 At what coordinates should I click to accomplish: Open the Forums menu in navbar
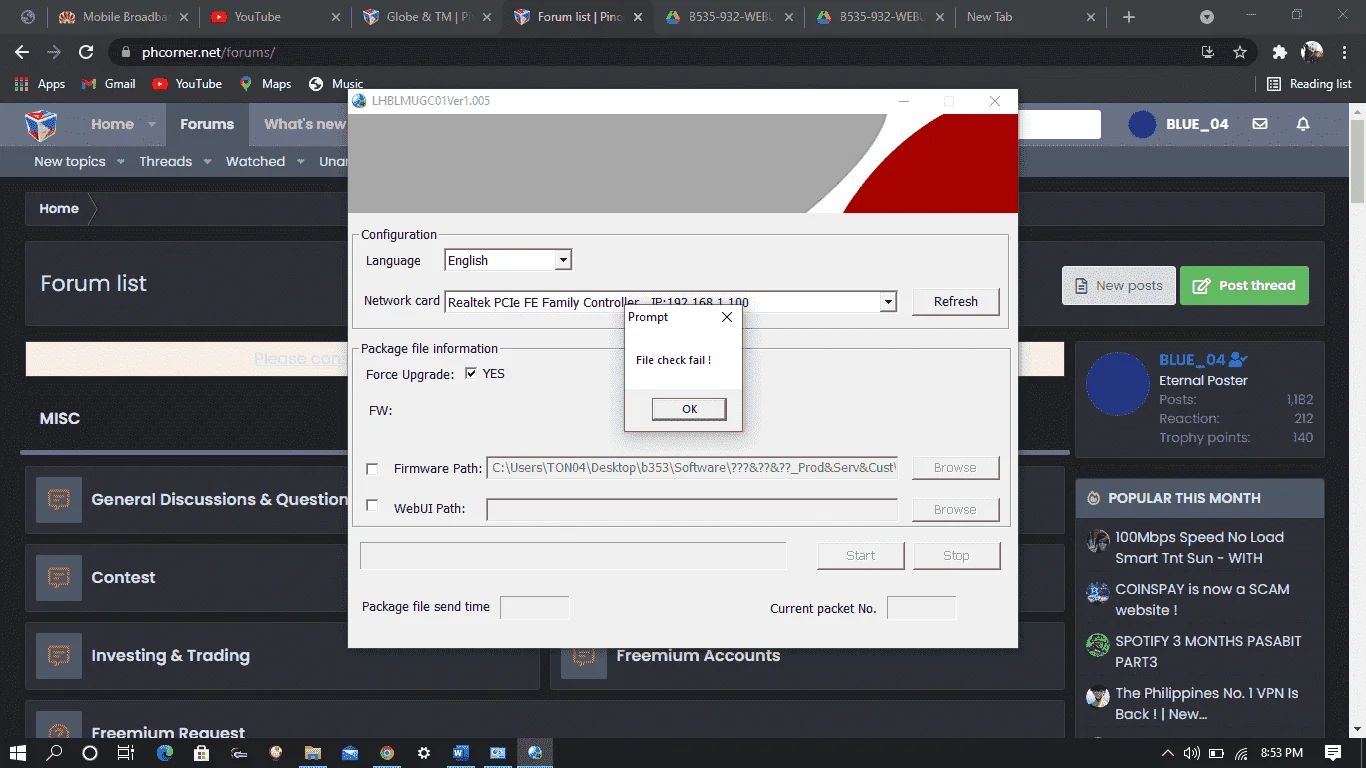tap(207, 124)
